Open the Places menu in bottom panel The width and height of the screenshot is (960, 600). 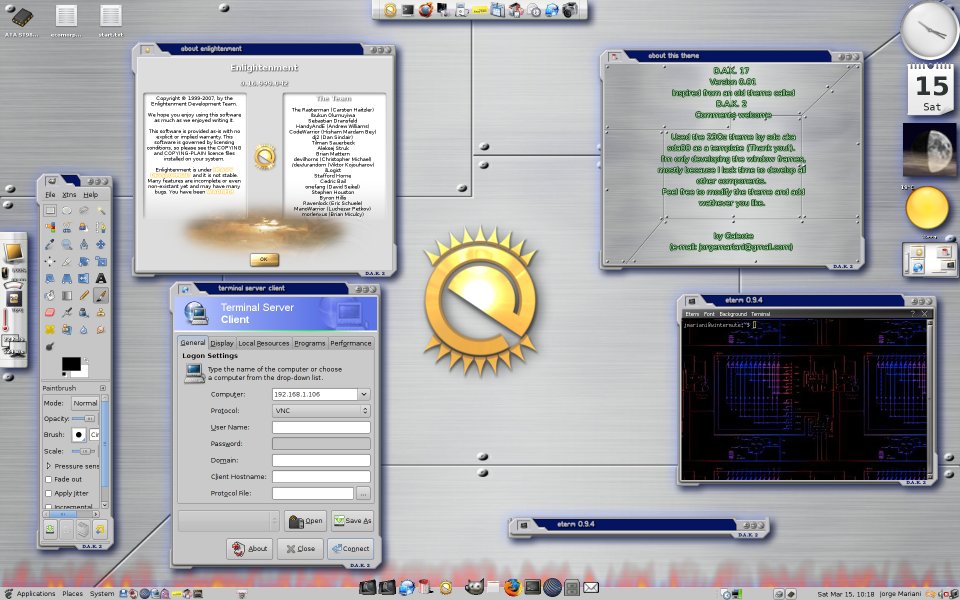point(72,593)
